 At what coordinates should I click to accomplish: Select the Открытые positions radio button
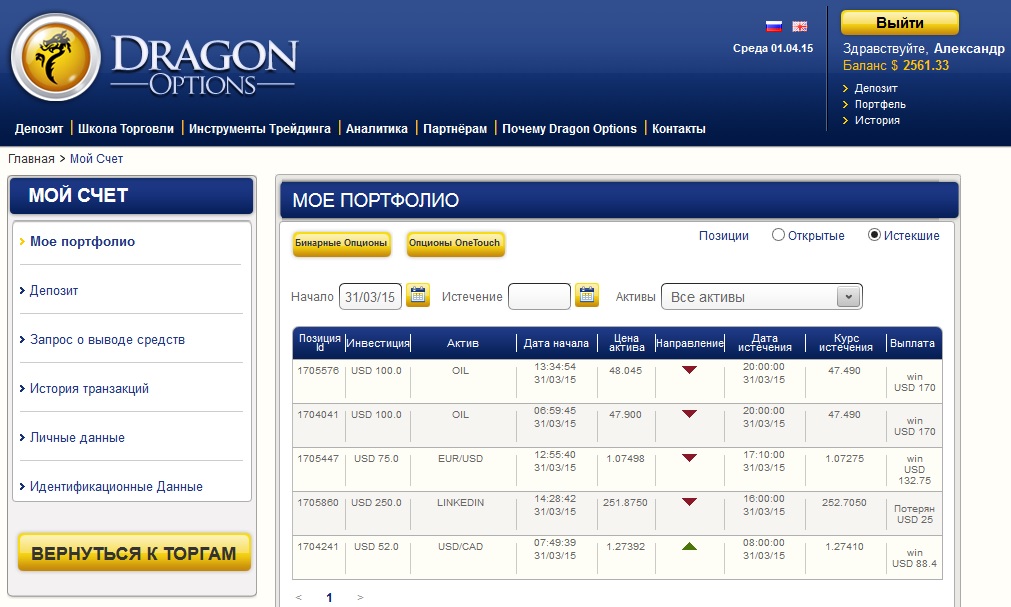coord(778,236)
